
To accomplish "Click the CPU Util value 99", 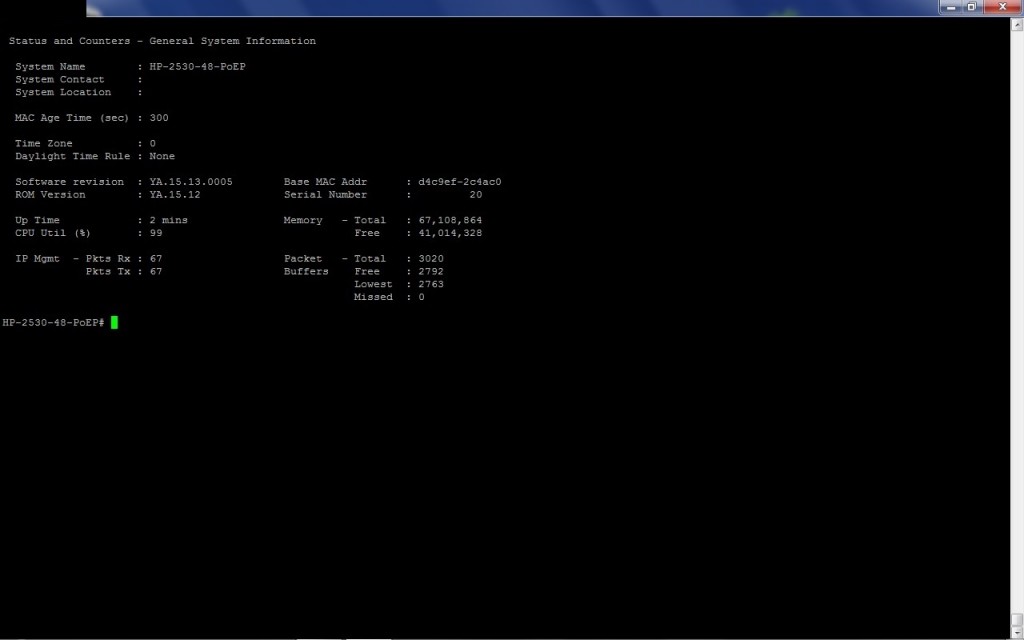I will click(155, 233).
